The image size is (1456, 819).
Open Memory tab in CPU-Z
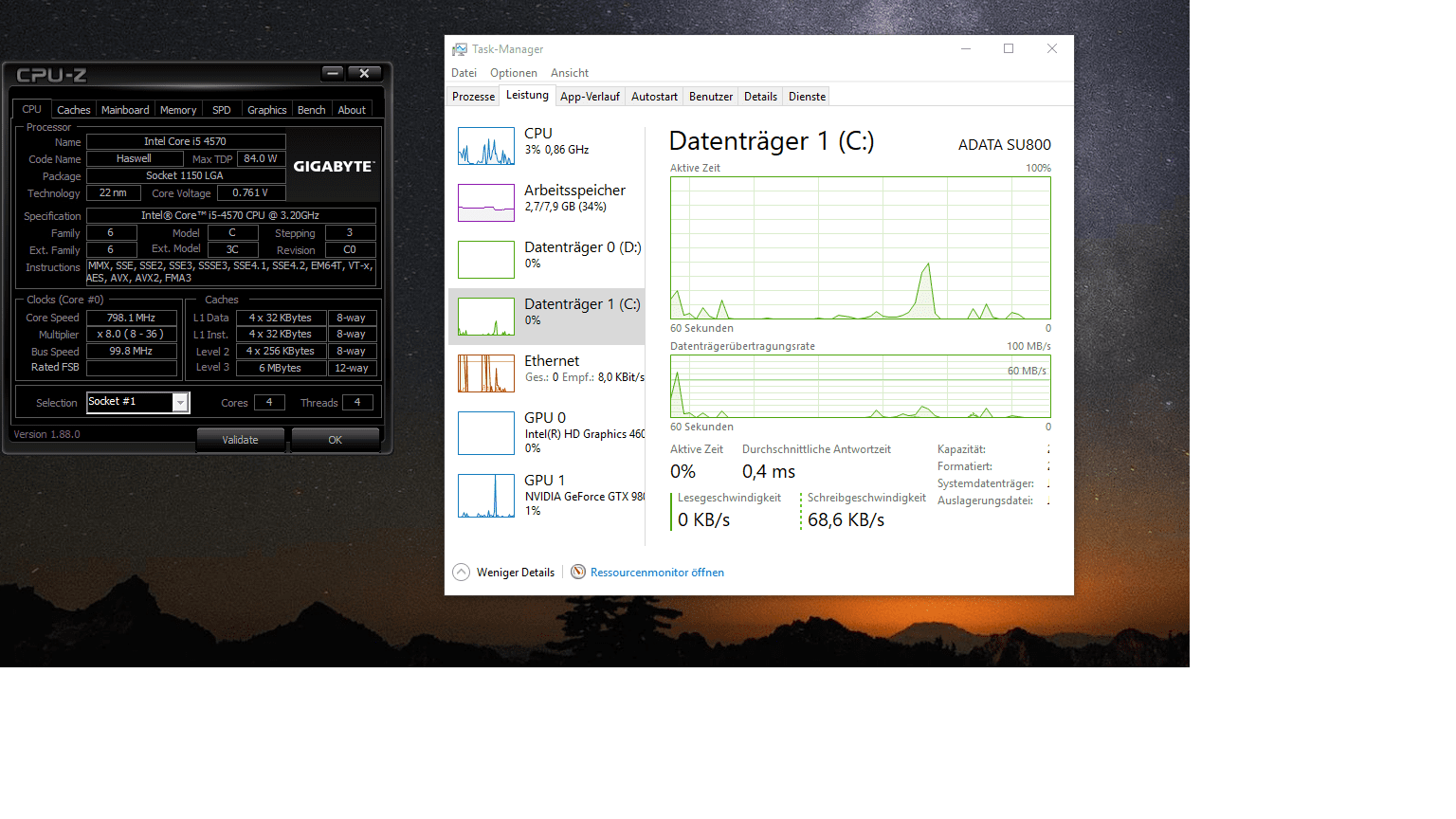point(178,110)
